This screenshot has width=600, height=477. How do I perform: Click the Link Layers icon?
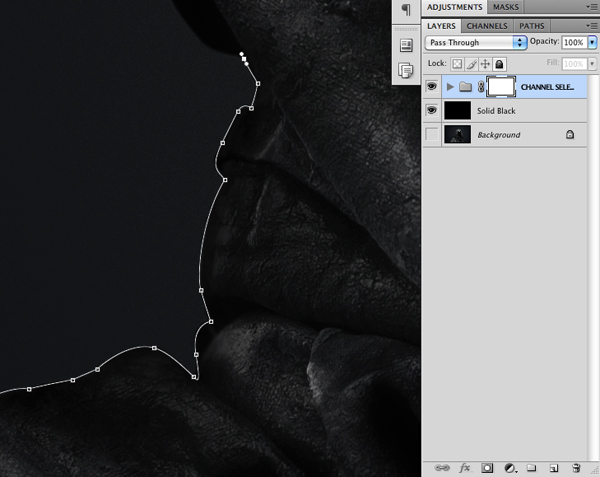[443, 467]
